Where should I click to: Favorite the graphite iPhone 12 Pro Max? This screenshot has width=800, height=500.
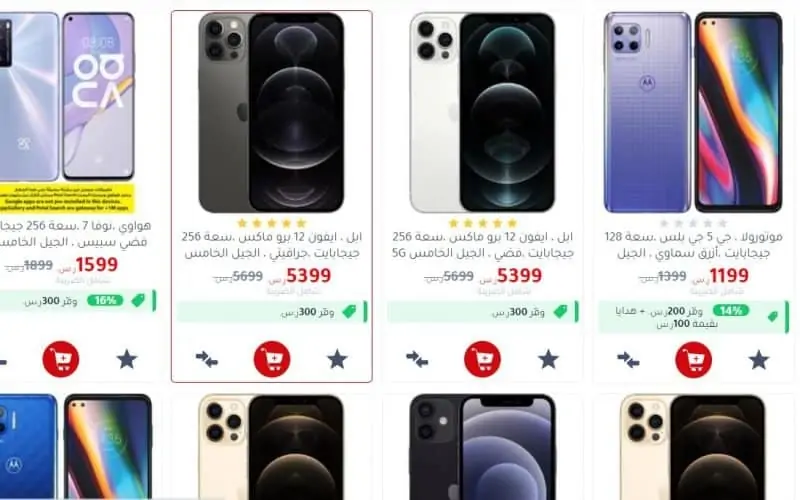[x=337, y=359]
